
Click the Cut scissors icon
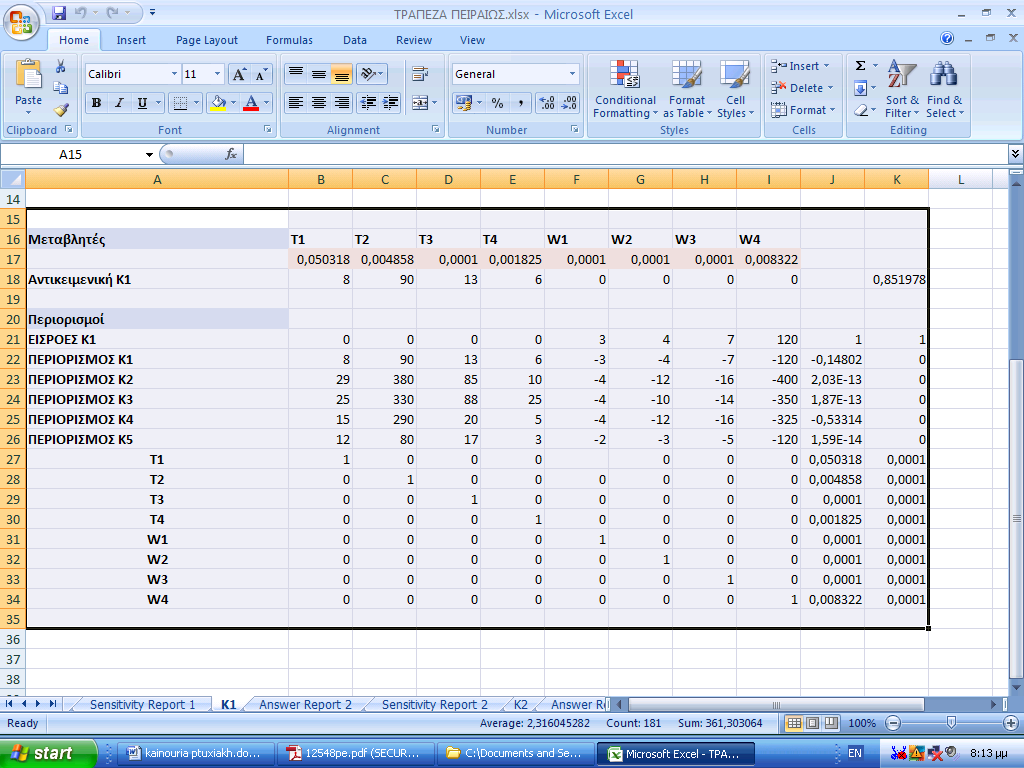(x=61, y=67)
